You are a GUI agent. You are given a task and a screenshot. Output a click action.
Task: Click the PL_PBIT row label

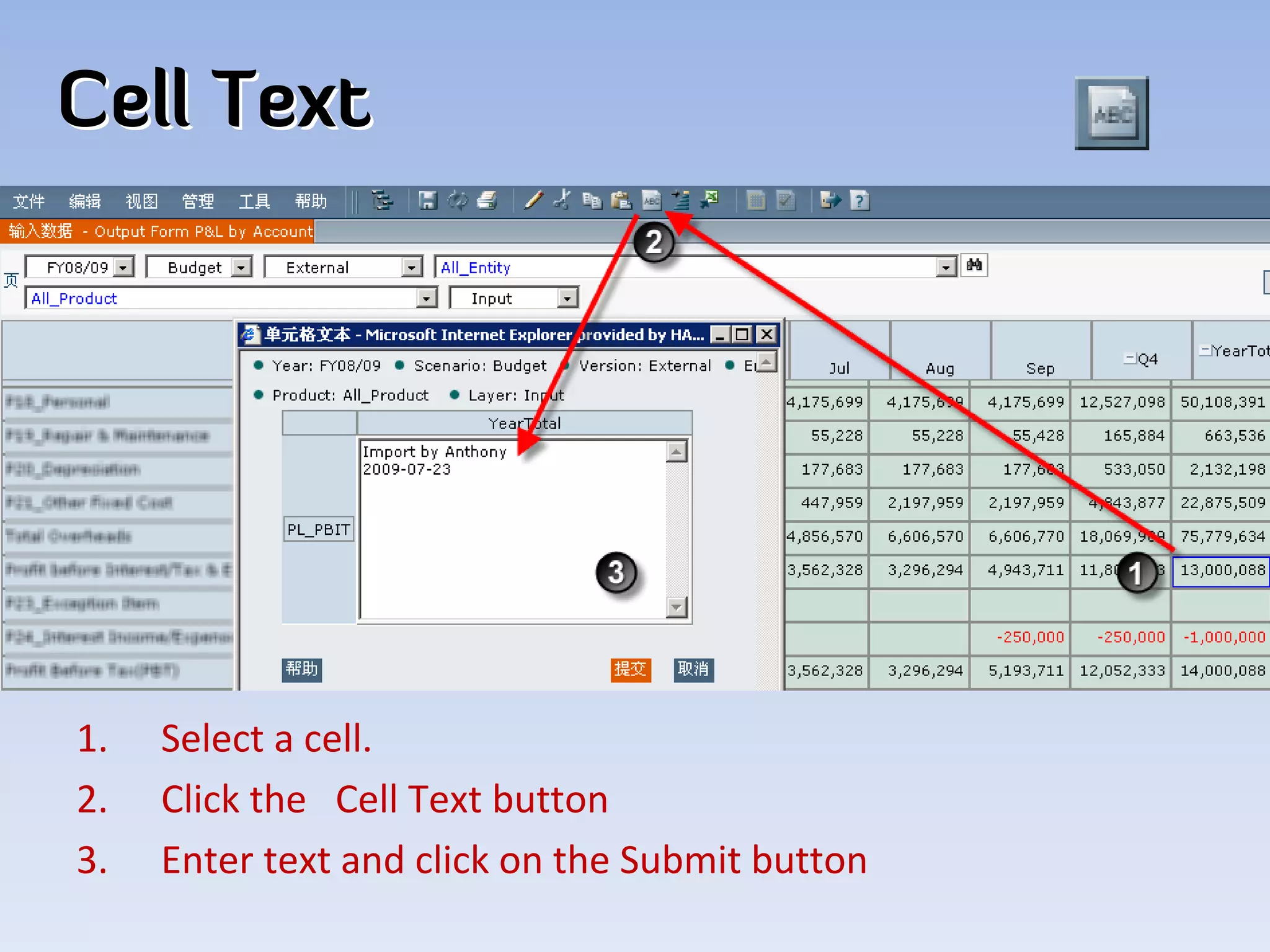pos(319,529)
